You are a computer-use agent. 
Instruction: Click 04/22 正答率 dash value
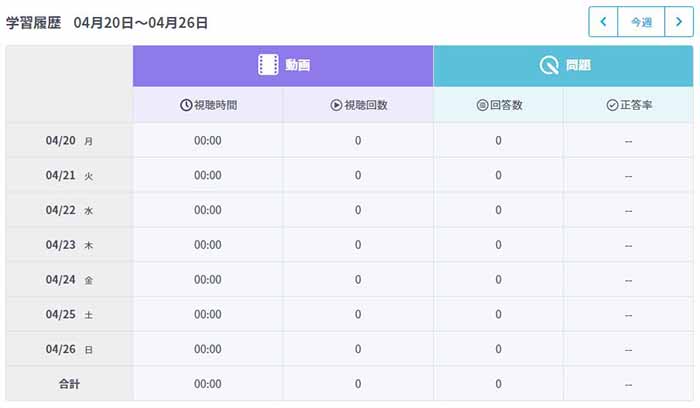tap(629, 211)
